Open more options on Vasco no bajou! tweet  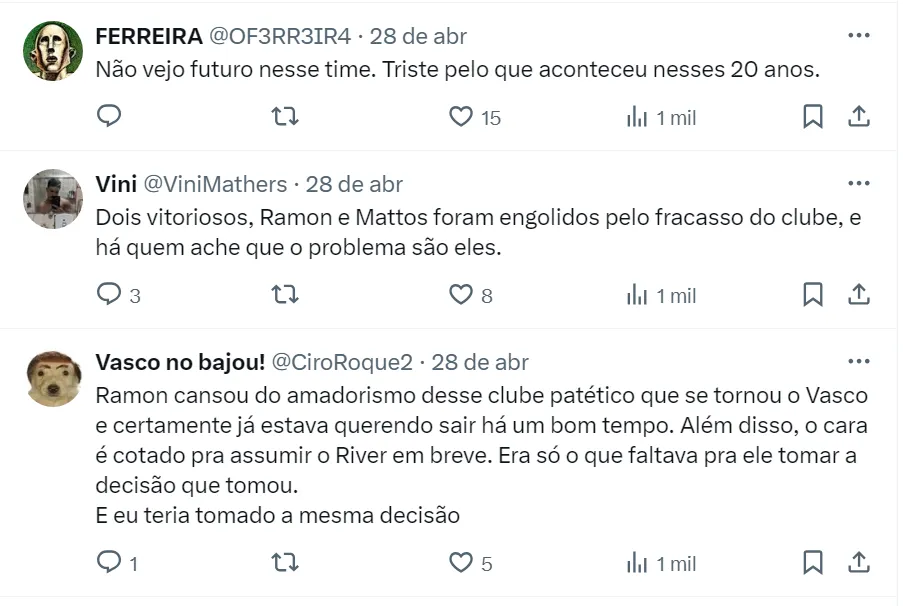point(858,361)
